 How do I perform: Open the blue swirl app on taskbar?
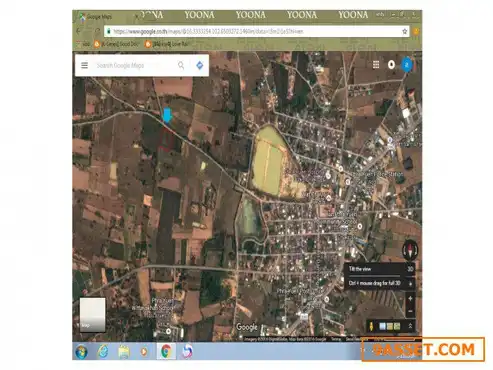[187, 351]
